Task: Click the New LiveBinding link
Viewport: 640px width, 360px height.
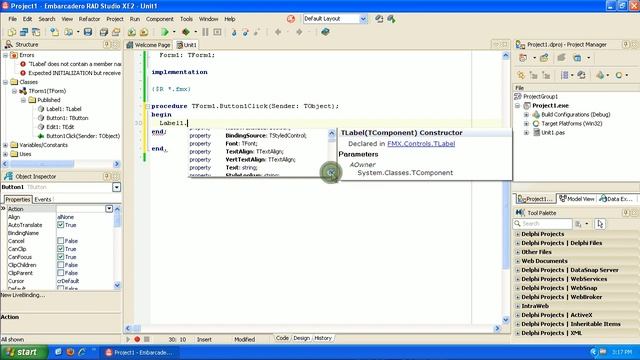Action: click(x=23, y=295)
